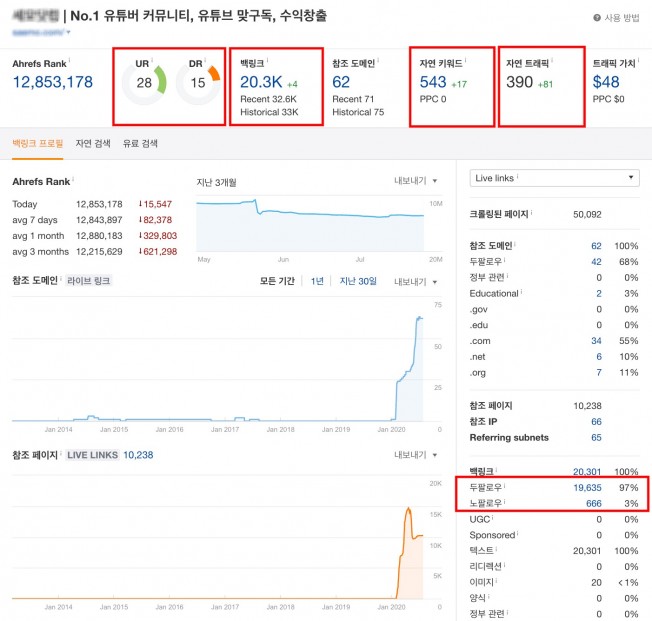Click the info icon next to UR
Image resolution: width=652 pixels, height=621 pixels.
coord(152,60)
